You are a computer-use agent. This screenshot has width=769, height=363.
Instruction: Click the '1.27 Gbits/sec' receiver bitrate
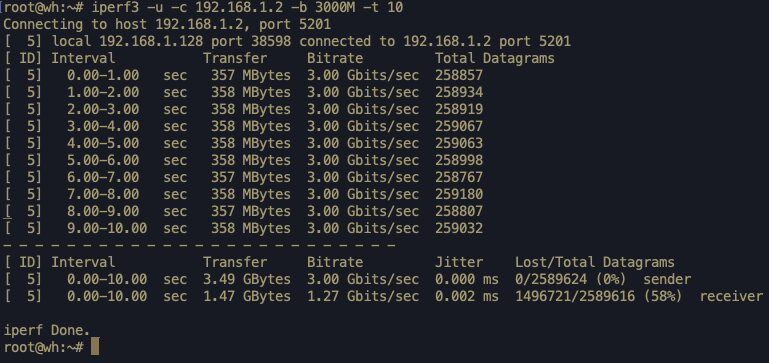pos(363,296)
